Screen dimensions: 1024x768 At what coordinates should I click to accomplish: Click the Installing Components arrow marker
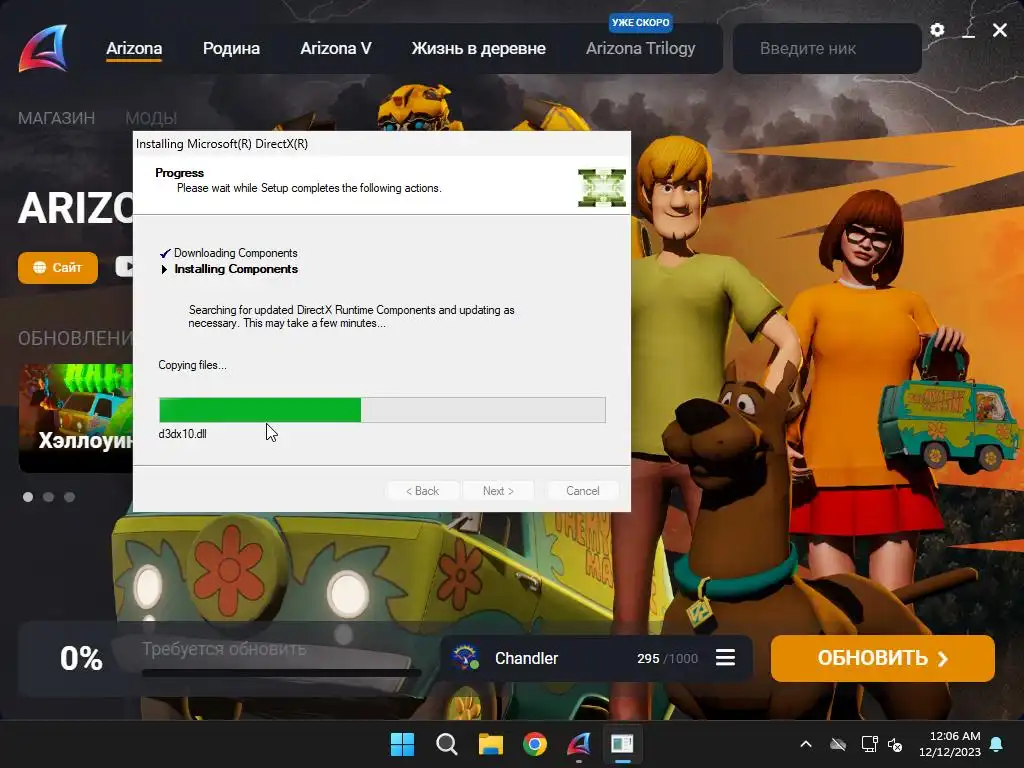pyautogui.click(x=164, y=269)
